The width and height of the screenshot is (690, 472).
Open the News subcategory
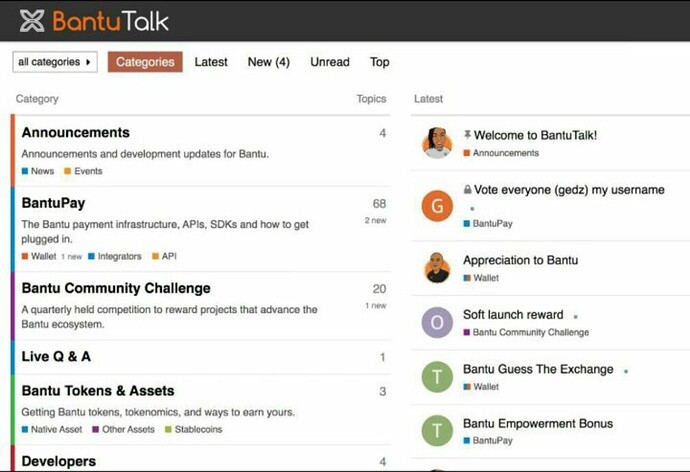pyautogui.click(x=38, y=171)
